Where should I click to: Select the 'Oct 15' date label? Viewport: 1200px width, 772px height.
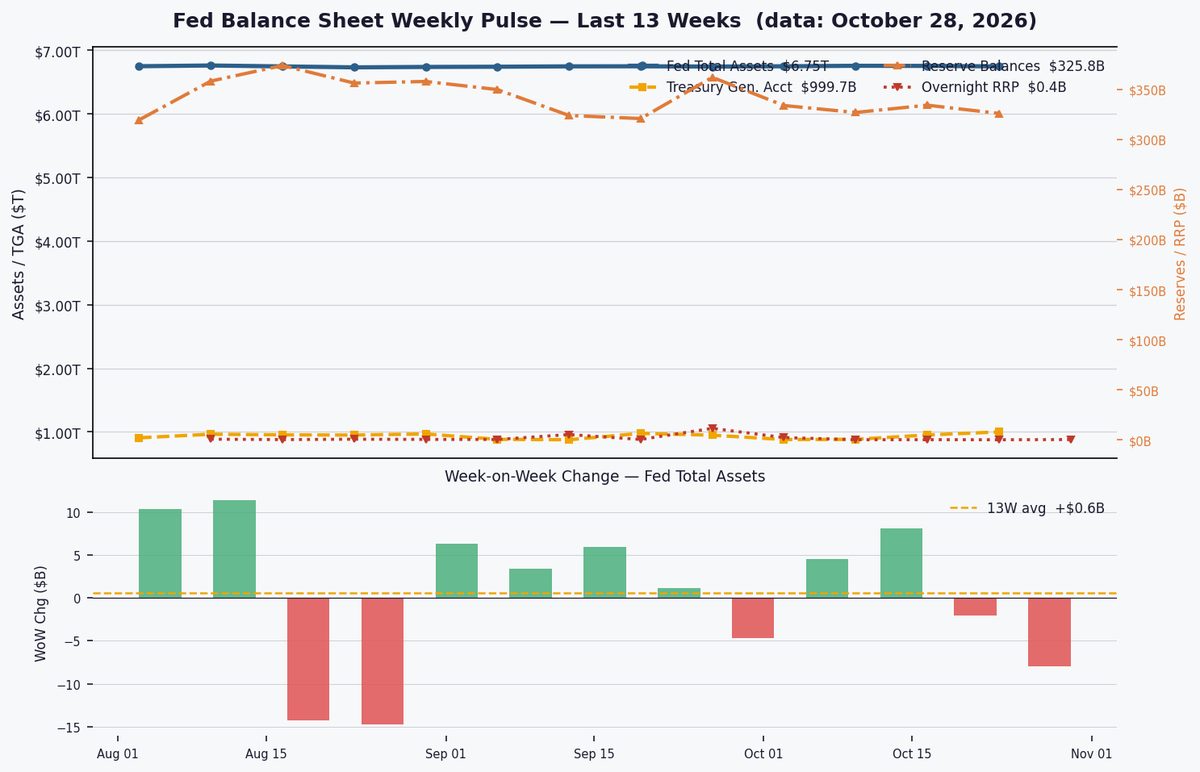pyautogui.click(x=911, y=753)
